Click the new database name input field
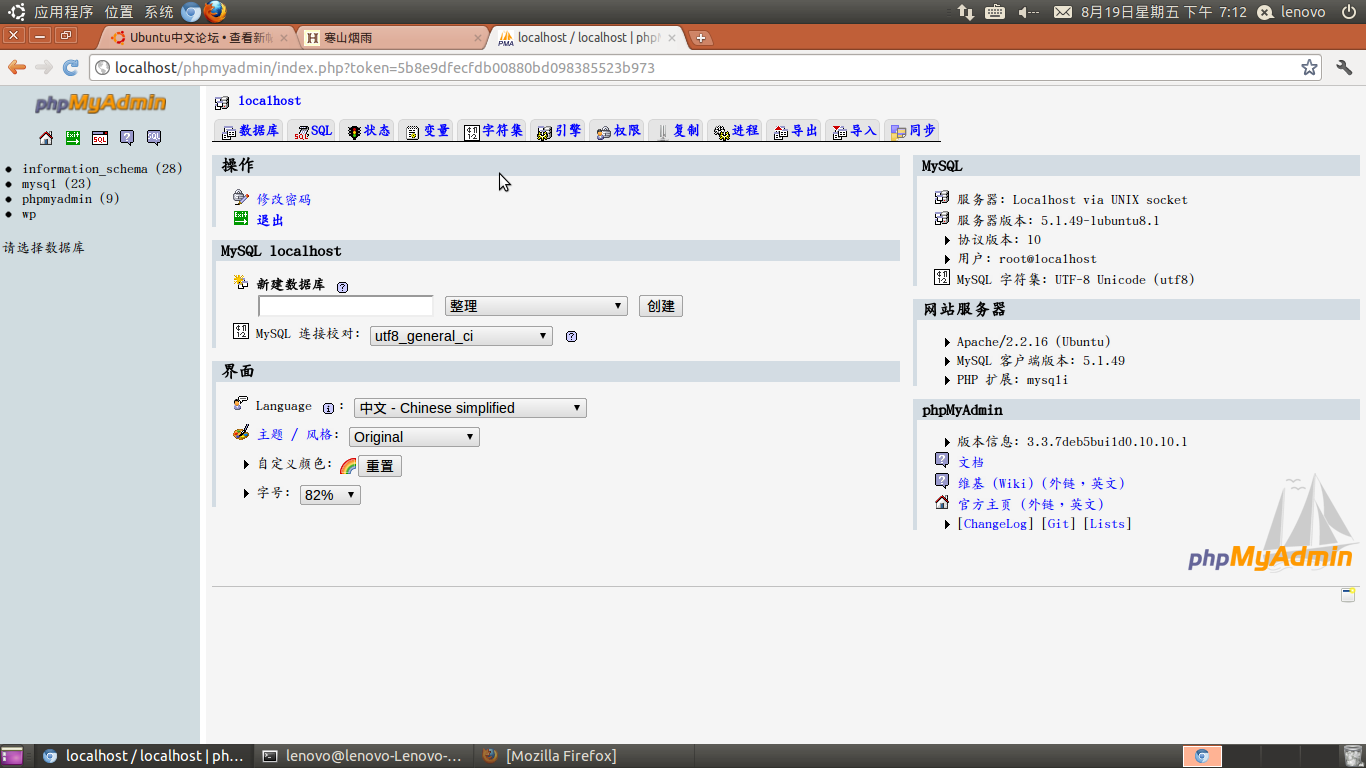 (x=346, y=306)
